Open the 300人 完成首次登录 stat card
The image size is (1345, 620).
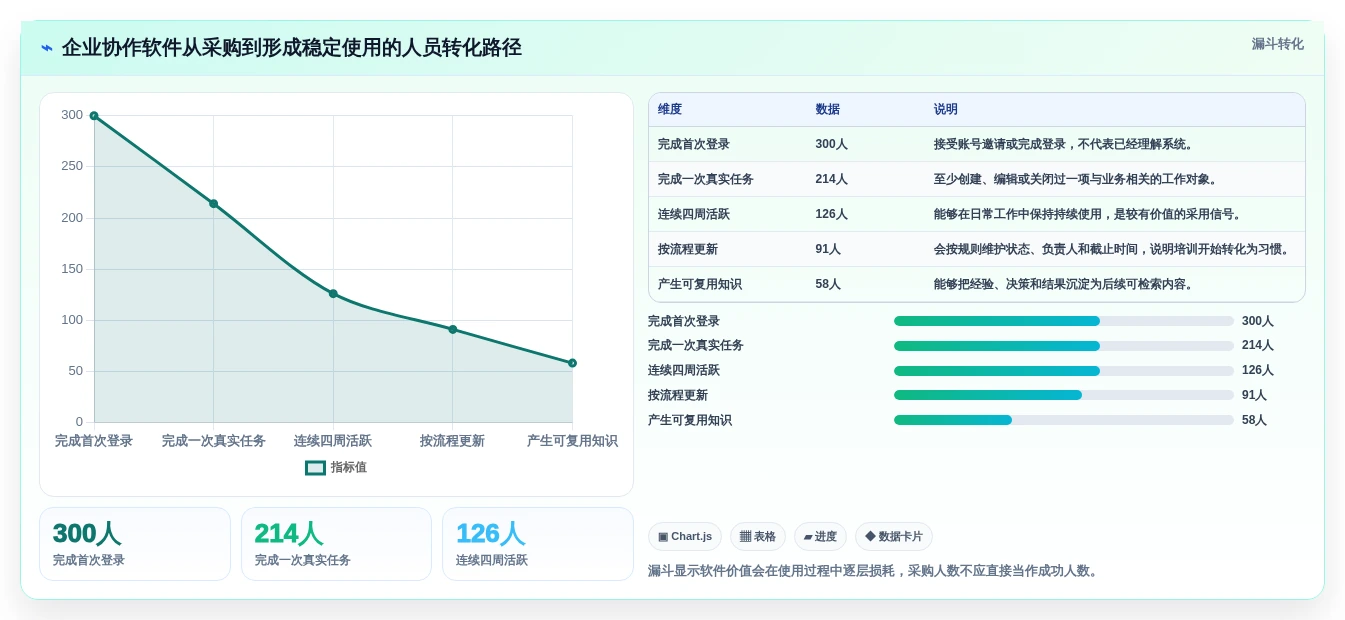pos(135,544)
